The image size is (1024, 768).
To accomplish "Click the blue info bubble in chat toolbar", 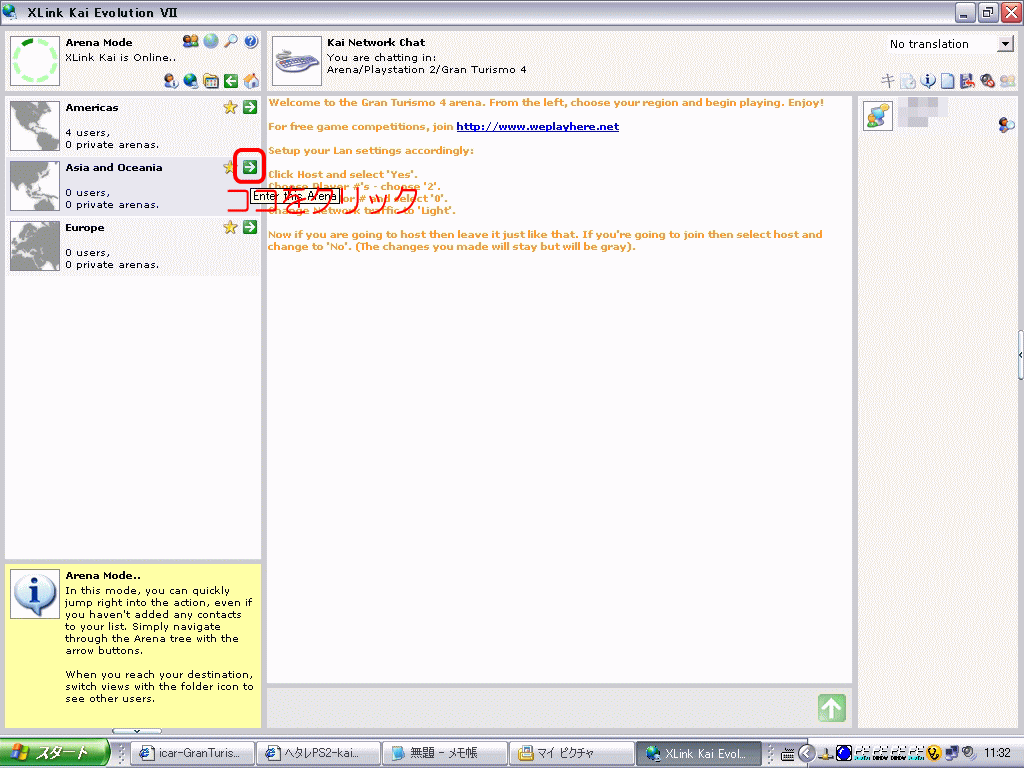I will click(928, 81).
